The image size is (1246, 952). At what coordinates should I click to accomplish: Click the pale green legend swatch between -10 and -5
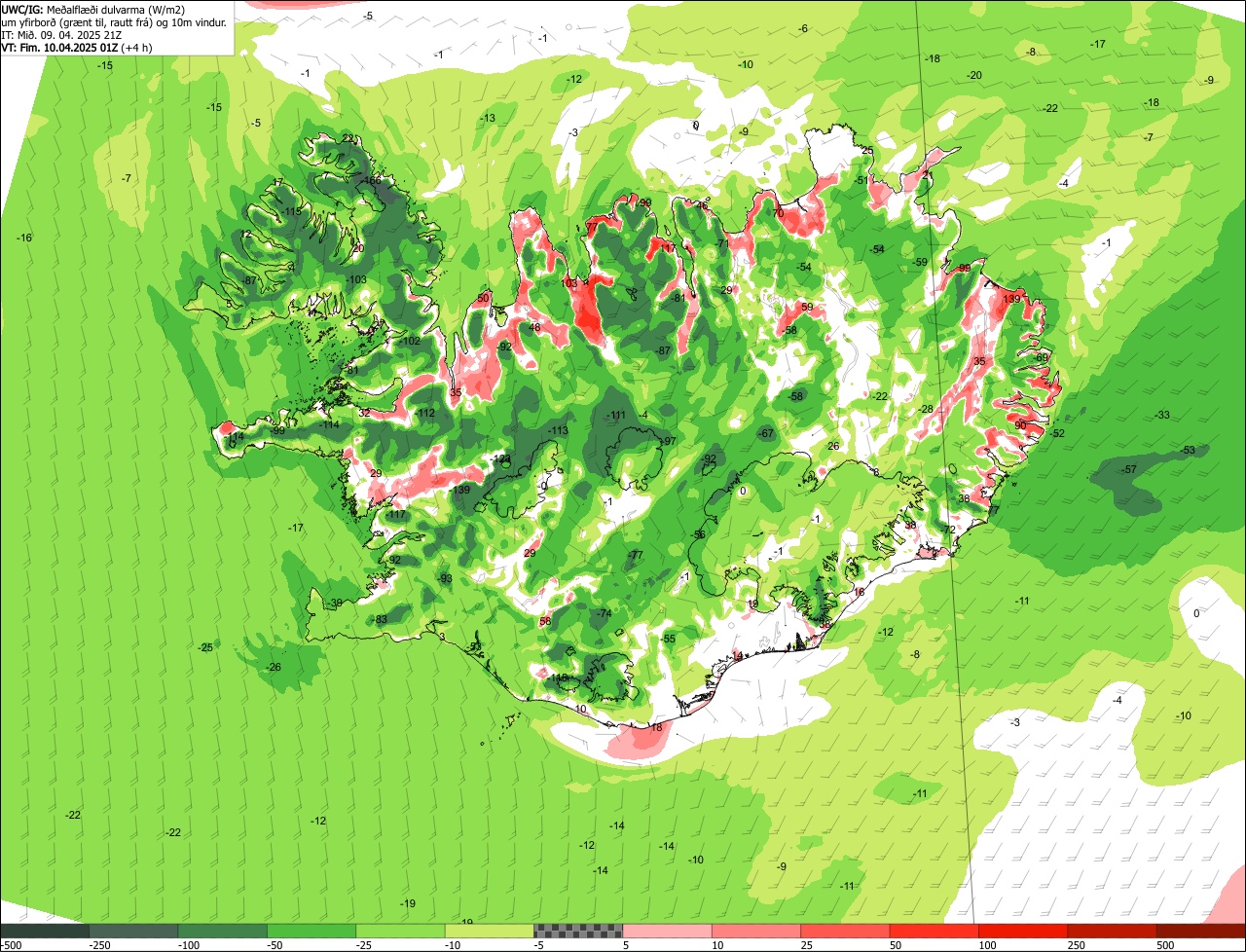point(489,931)
